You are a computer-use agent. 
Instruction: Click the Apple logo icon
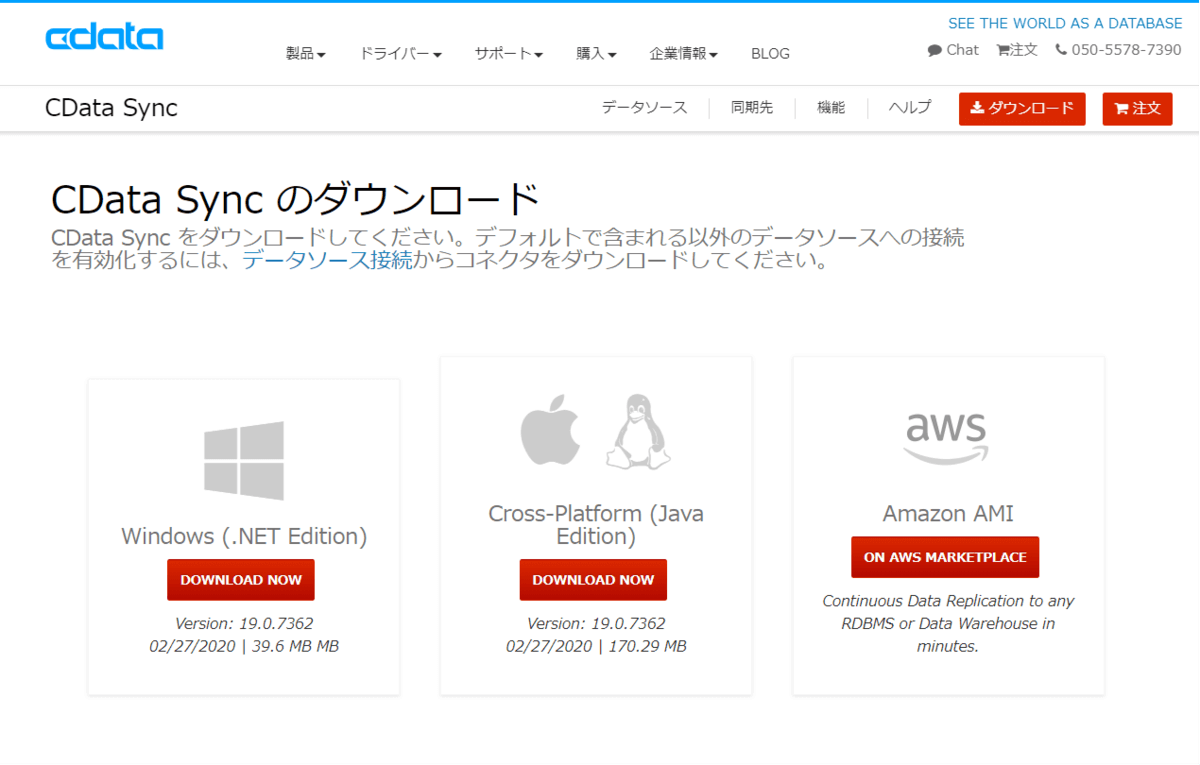pos(550,430)
